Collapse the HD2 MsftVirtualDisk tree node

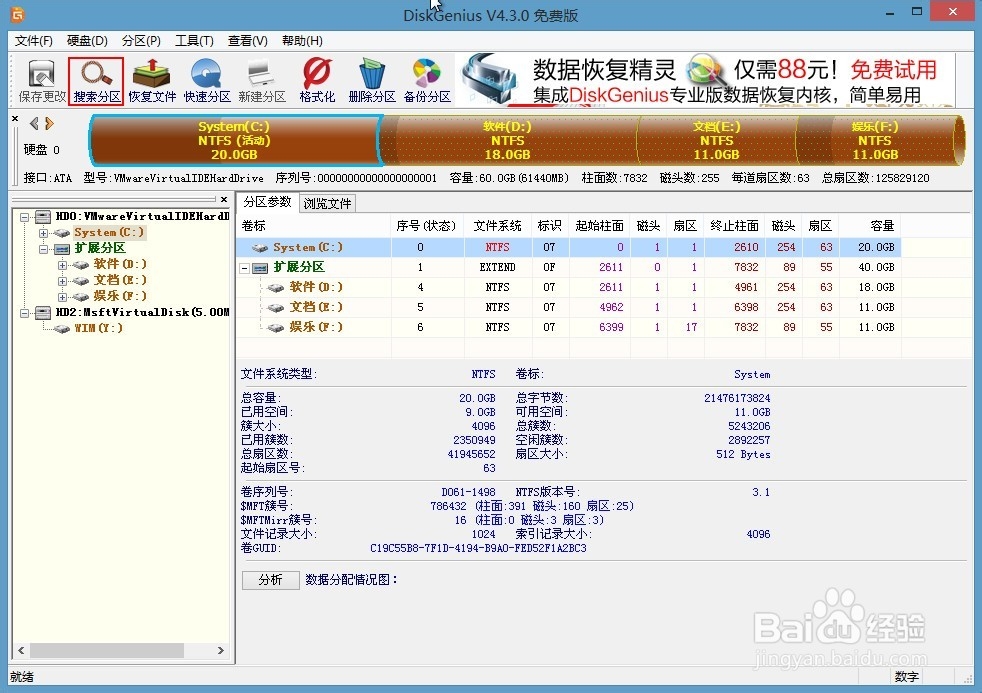24,313
